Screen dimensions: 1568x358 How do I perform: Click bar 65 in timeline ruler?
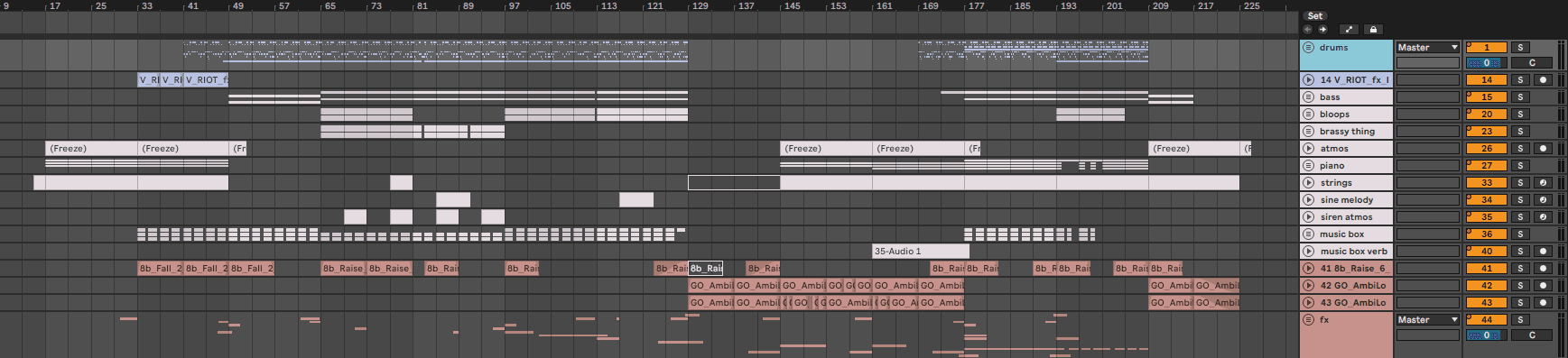[329, 5]
